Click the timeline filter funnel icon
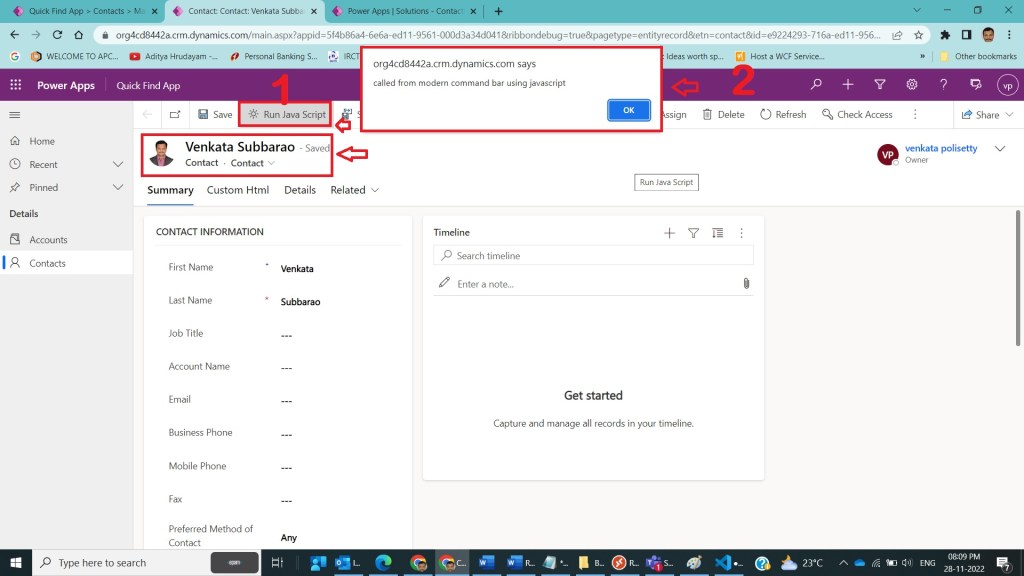The height and width of the screenshot is (576, 1024). pyautogui.click(x=693, y=233)
